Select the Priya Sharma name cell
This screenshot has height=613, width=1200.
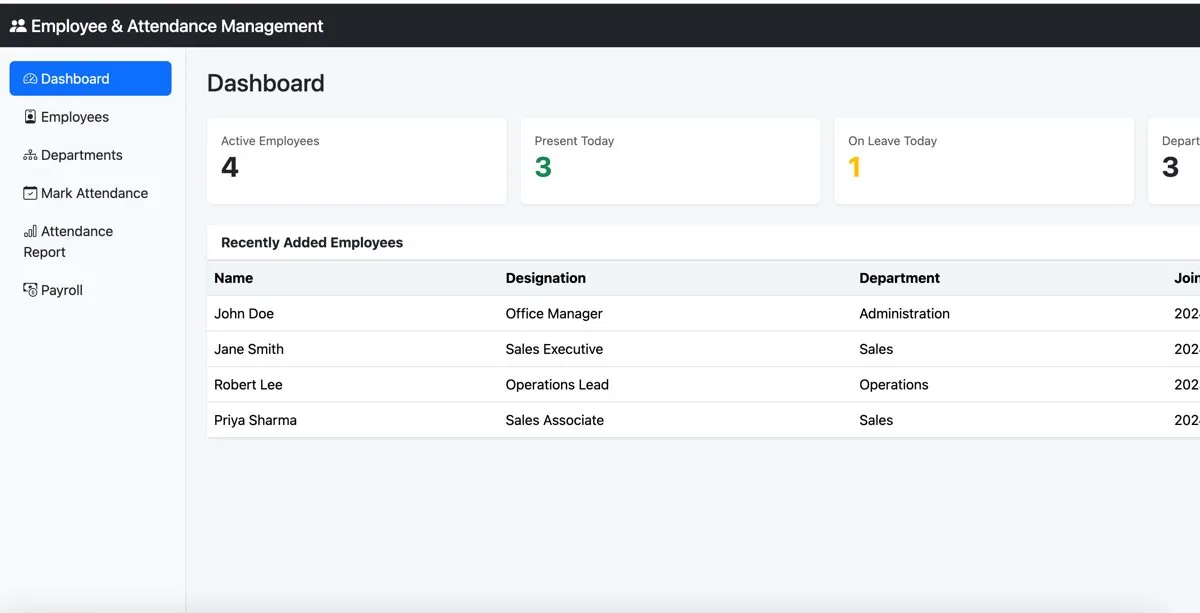pos(256,420)
